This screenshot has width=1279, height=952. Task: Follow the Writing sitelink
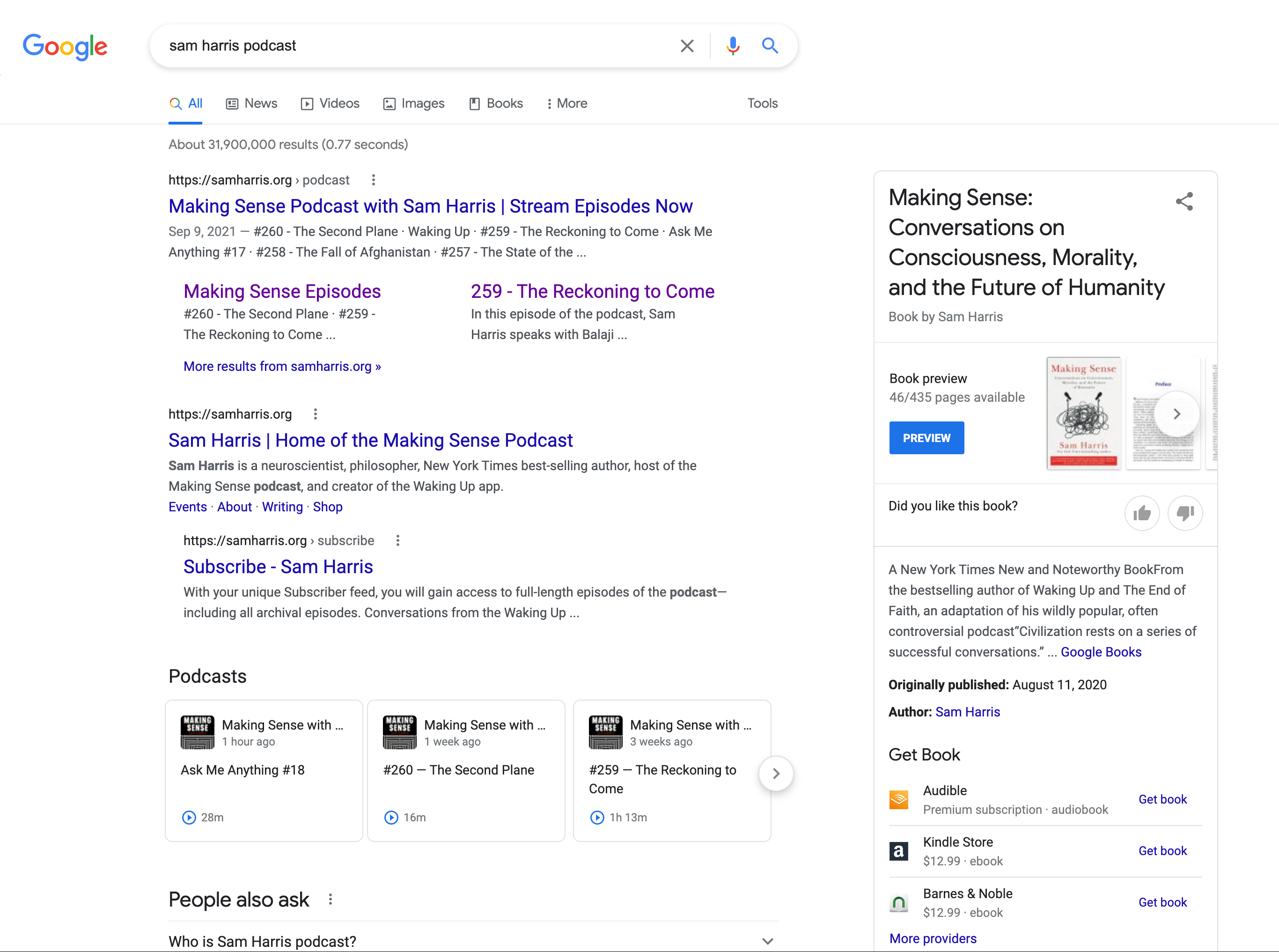click(282, 507)
